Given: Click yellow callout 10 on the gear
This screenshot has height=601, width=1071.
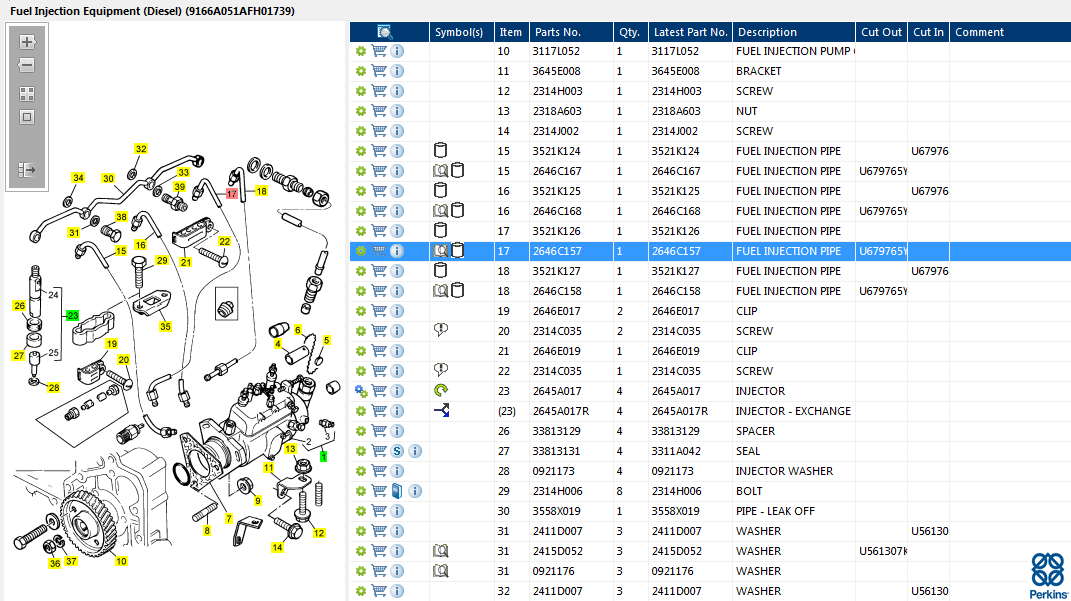Looking at the screenshot, I should coord(121,561).
